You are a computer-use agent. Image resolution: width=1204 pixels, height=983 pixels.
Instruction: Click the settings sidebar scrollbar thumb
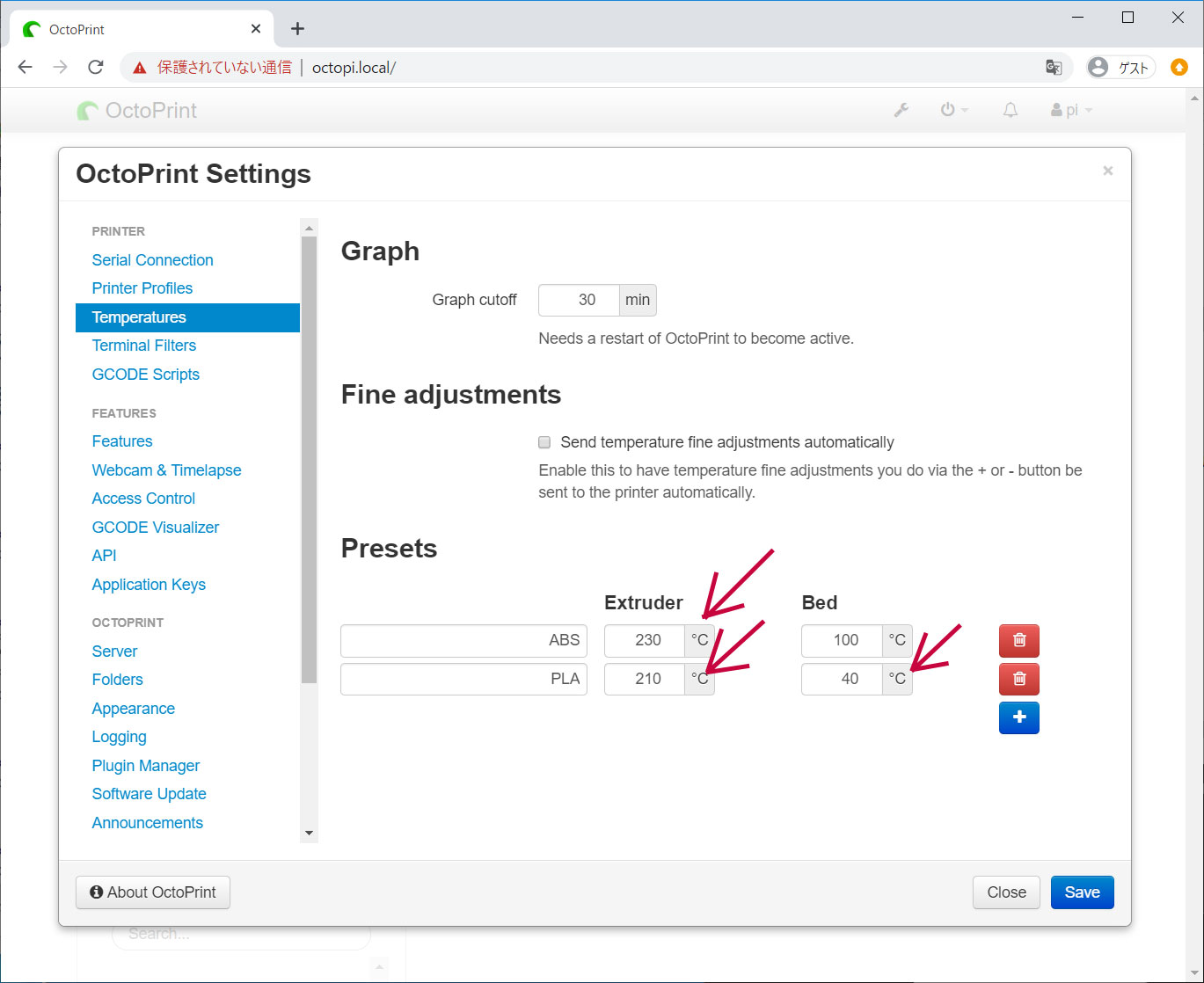pos(309,460)
